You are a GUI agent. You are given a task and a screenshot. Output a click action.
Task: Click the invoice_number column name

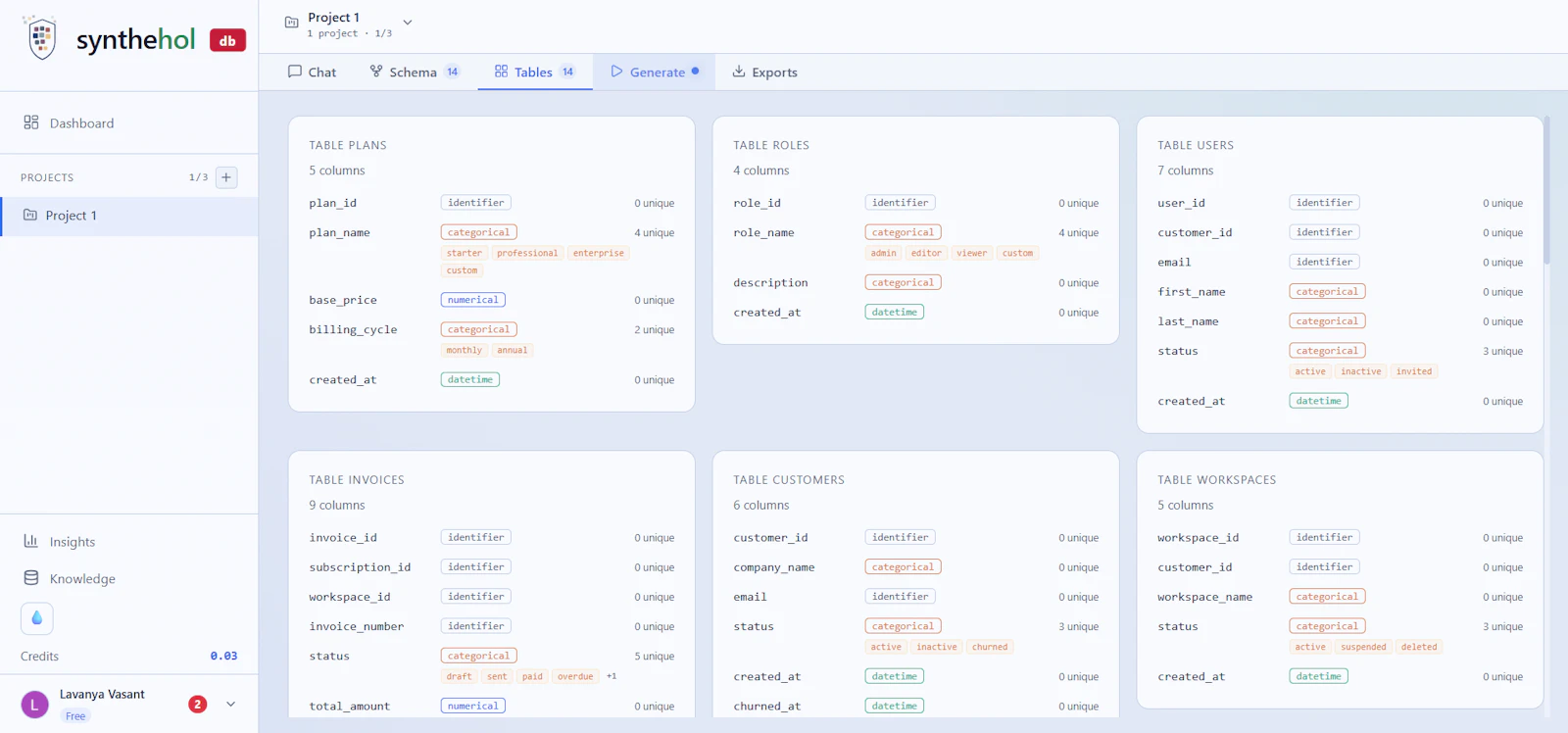[357, 625]
